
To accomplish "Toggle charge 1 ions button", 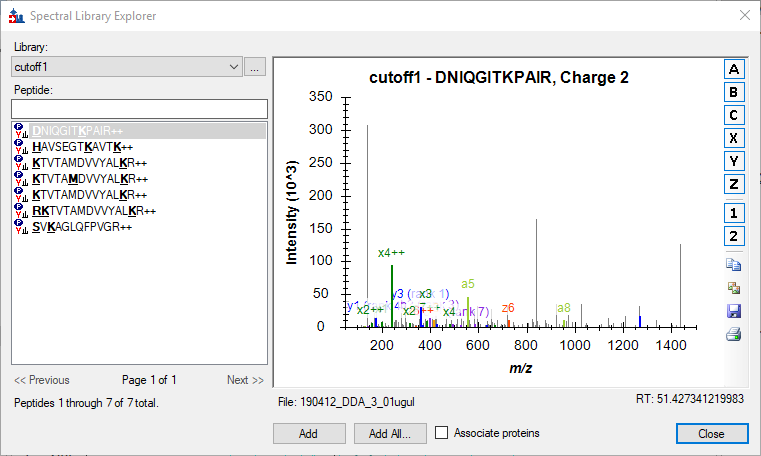I will click(734, 213).
